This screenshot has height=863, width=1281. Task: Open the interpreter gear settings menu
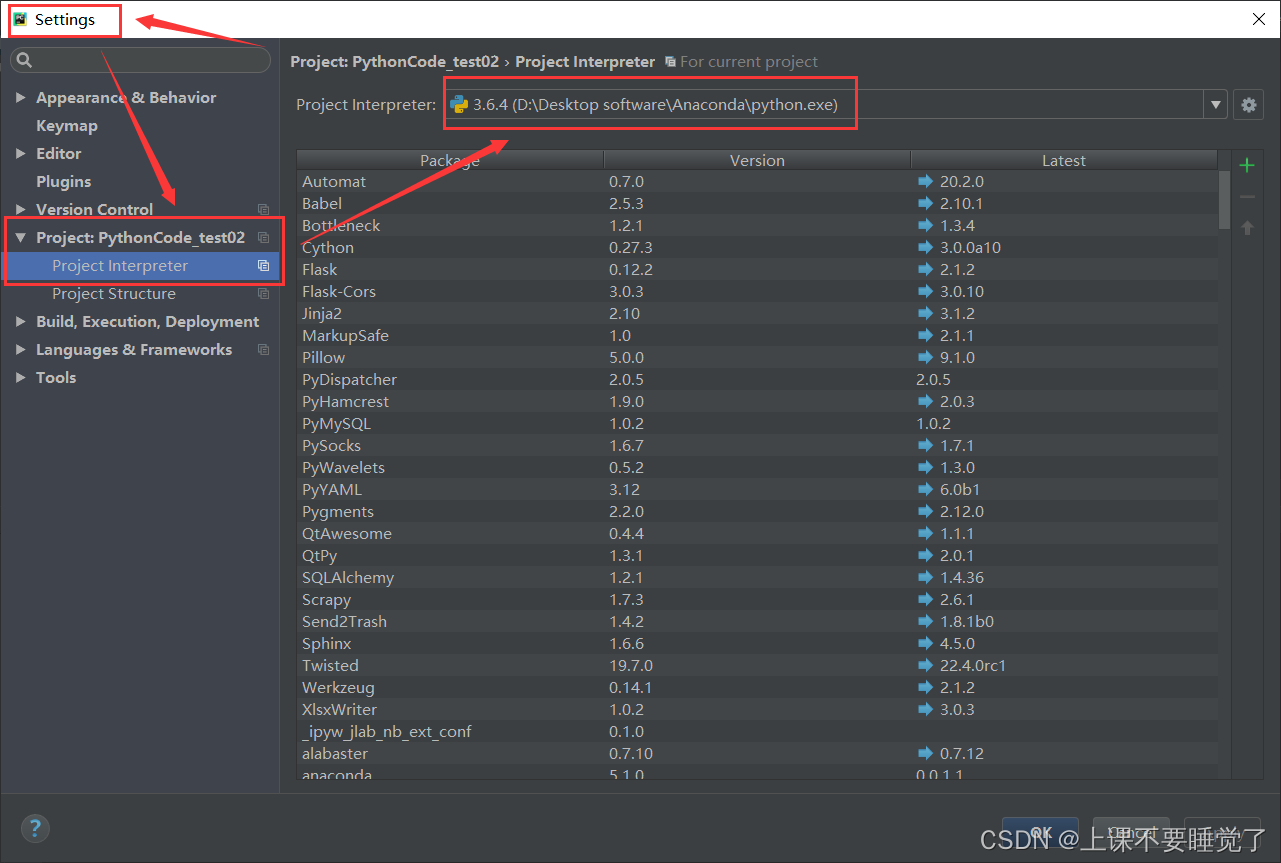point(1248,105)
